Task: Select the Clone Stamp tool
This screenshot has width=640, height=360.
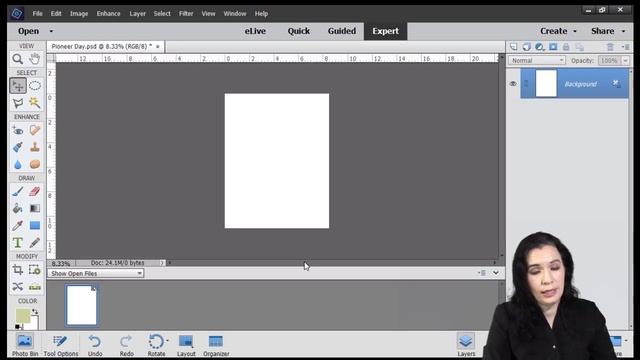Action: [35, 147]
